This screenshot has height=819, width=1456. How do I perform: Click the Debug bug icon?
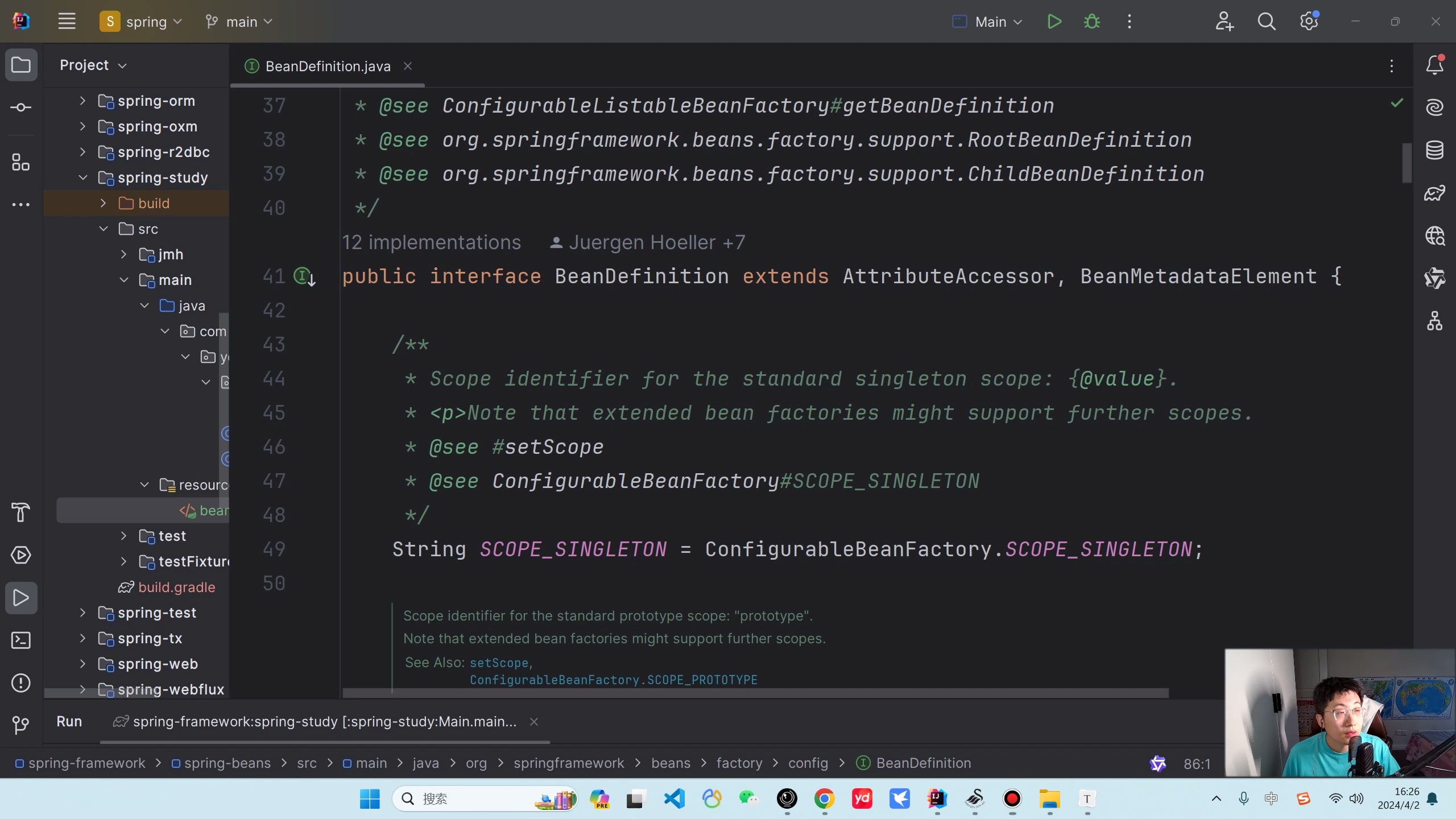coord(1091,22)
